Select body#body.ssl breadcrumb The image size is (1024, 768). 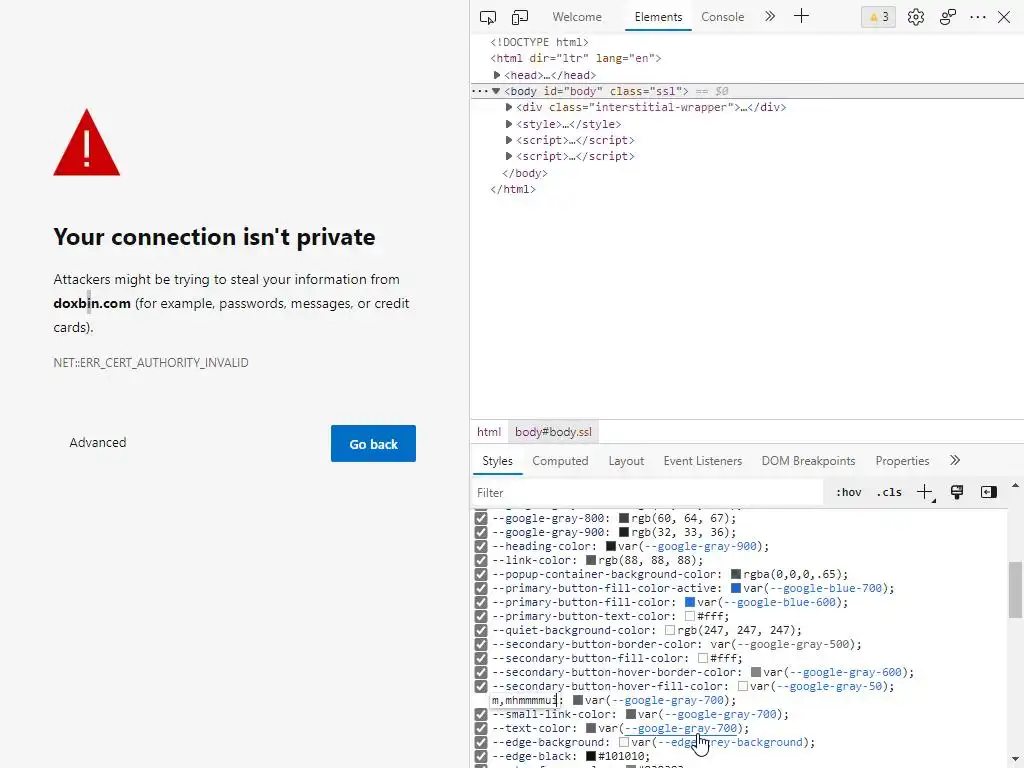tap(553, 432)
